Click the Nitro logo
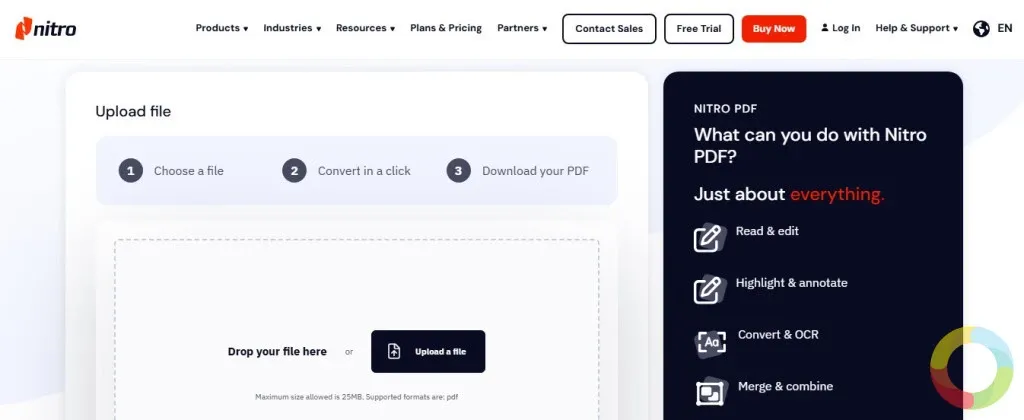 46,28
